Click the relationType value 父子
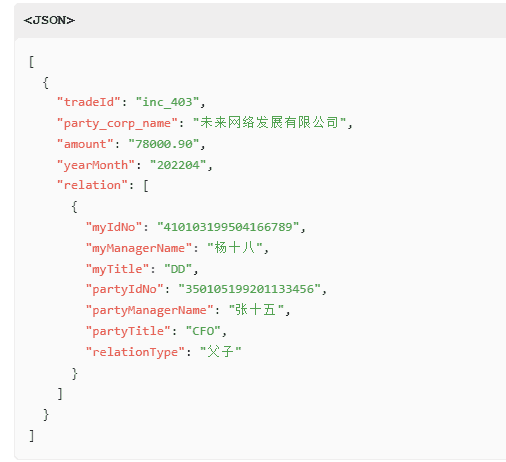 (x=220, y=352)
